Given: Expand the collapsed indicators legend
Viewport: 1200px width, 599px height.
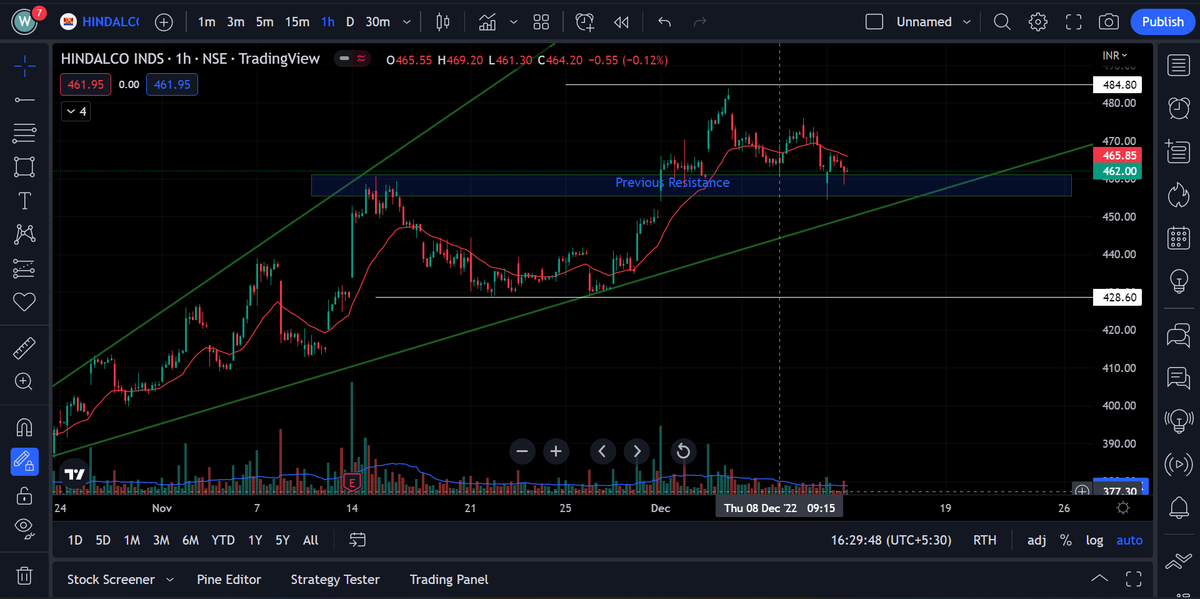Looking at the screenshot, I should point(75,112).
